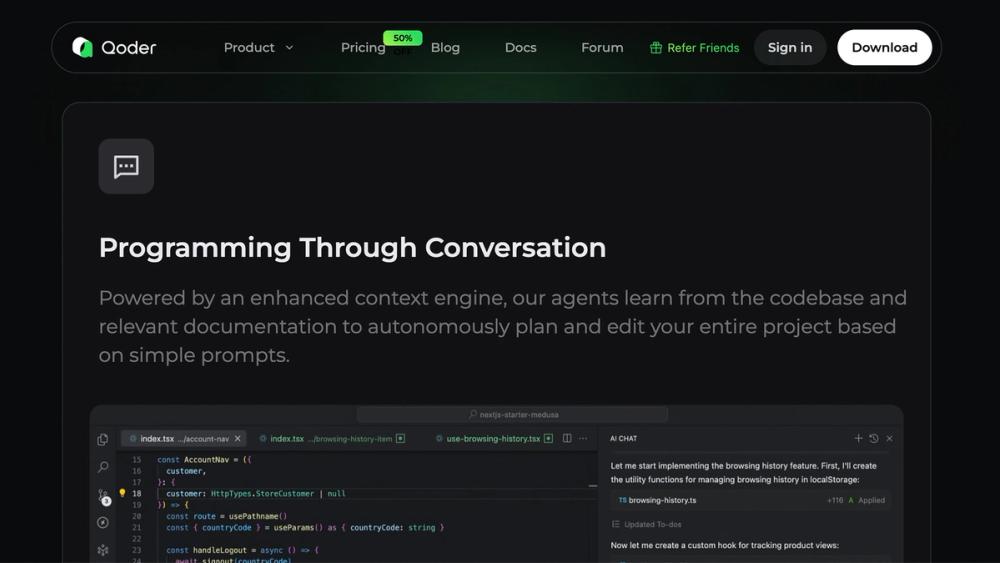1000x563 pixels.
Task: Click the Refer Friends gift icon
Action: click(656, 48)
